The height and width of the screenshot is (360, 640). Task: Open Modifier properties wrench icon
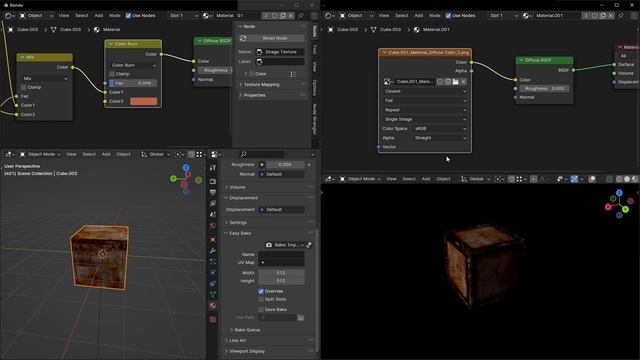(x=213, y=250)
